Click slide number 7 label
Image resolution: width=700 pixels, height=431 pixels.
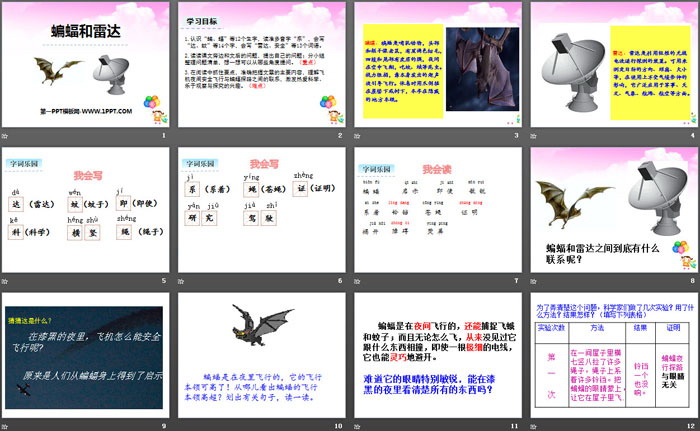pyautogui.click(x=517, y=280)
